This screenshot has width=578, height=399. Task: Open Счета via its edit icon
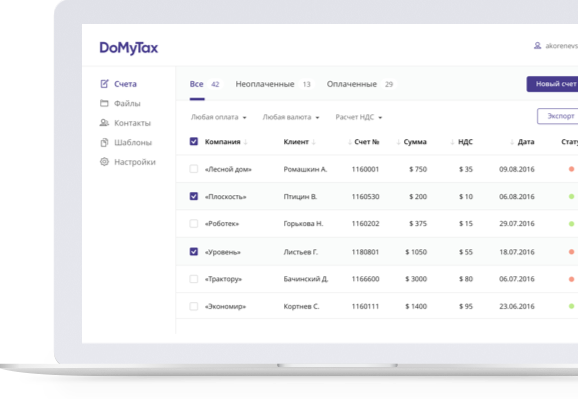point(104,84)
